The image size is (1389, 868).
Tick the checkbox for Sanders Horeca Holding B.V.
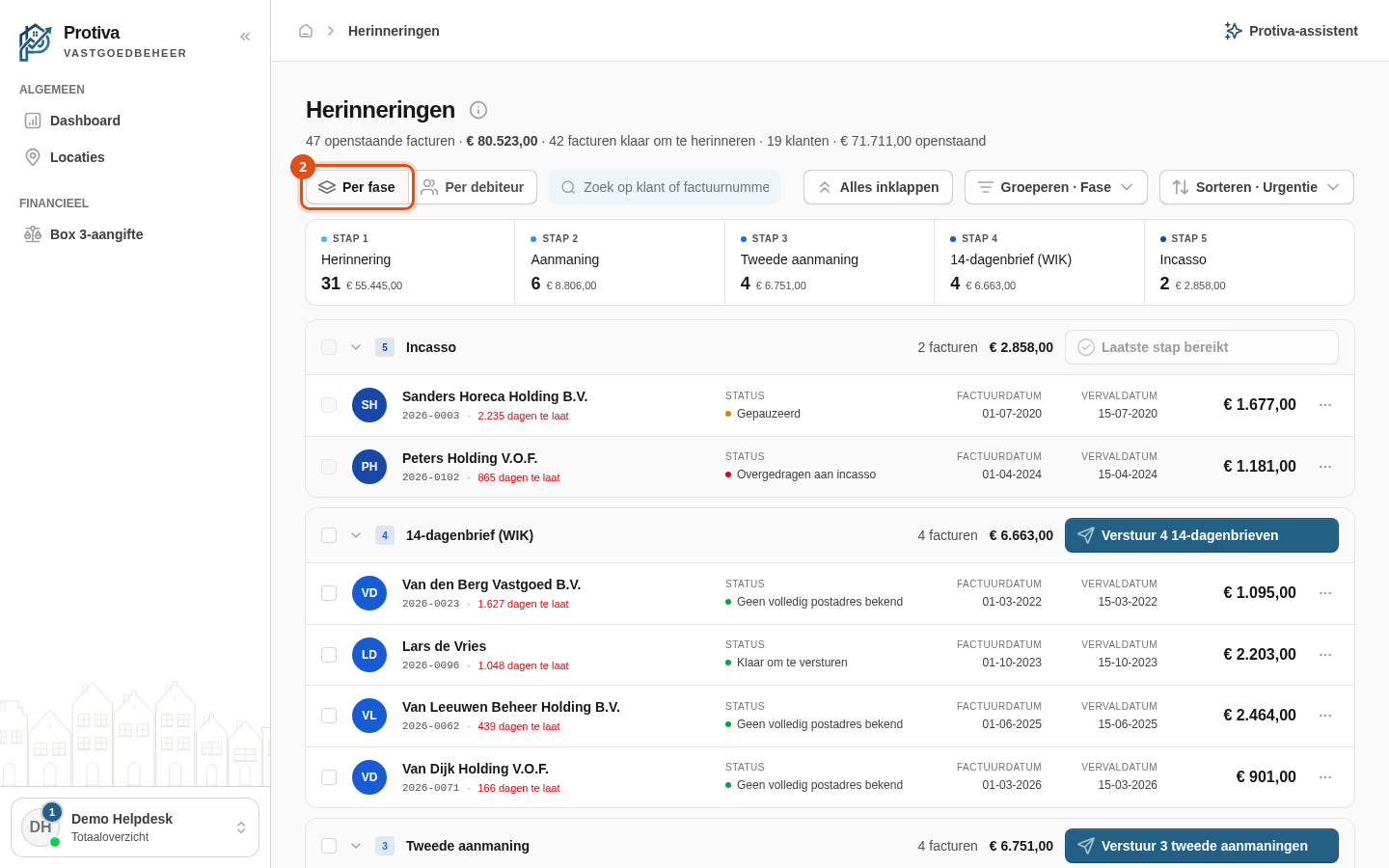click(329, 405)
